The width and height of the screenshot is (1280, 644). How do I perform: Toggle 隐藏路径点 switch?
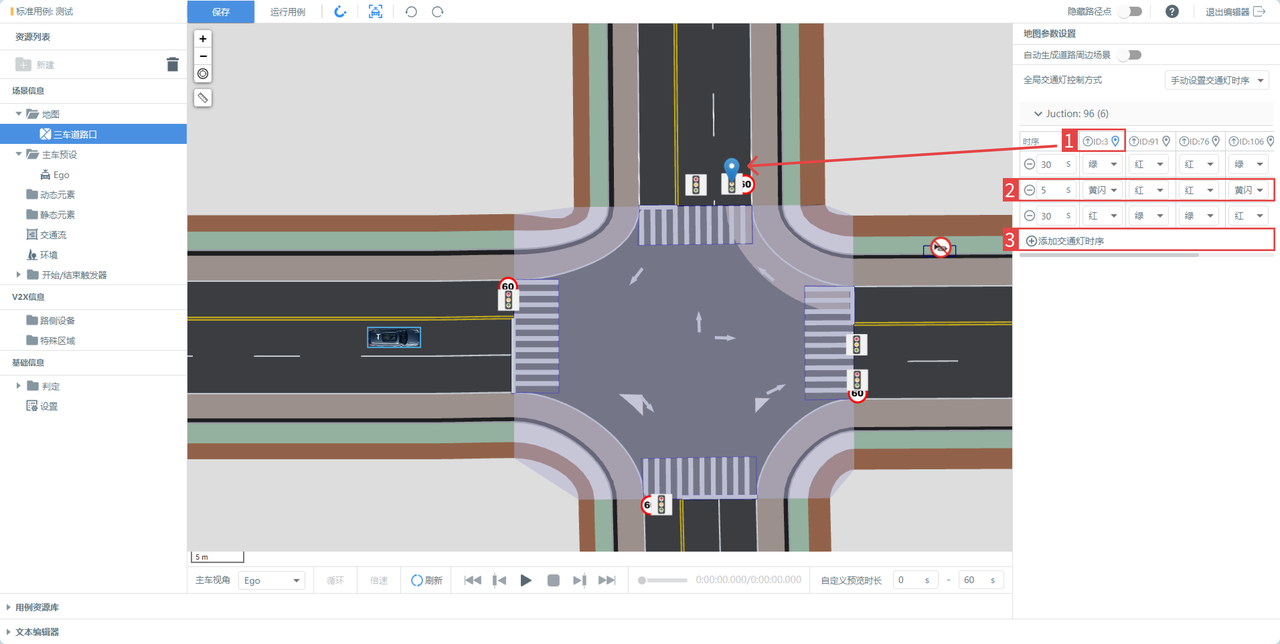point(1129,12)
